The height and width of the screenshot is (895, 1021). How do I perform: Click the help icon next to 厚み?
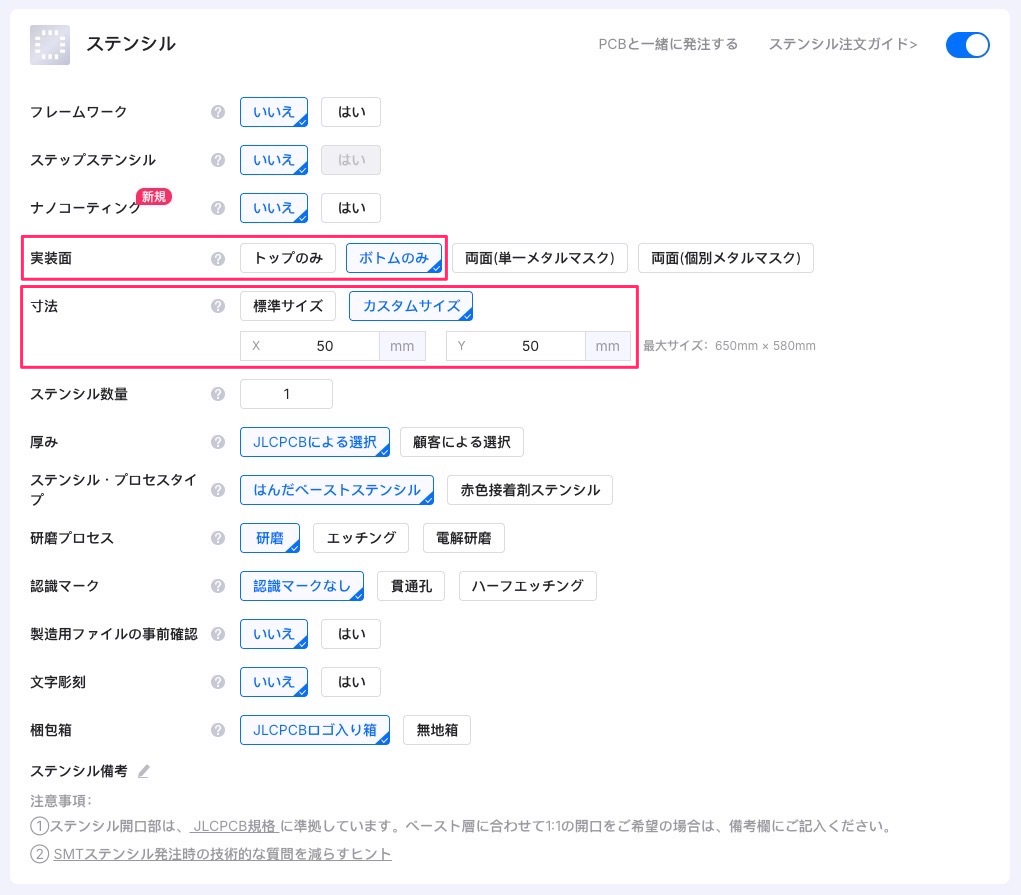(x=218, y=442)
